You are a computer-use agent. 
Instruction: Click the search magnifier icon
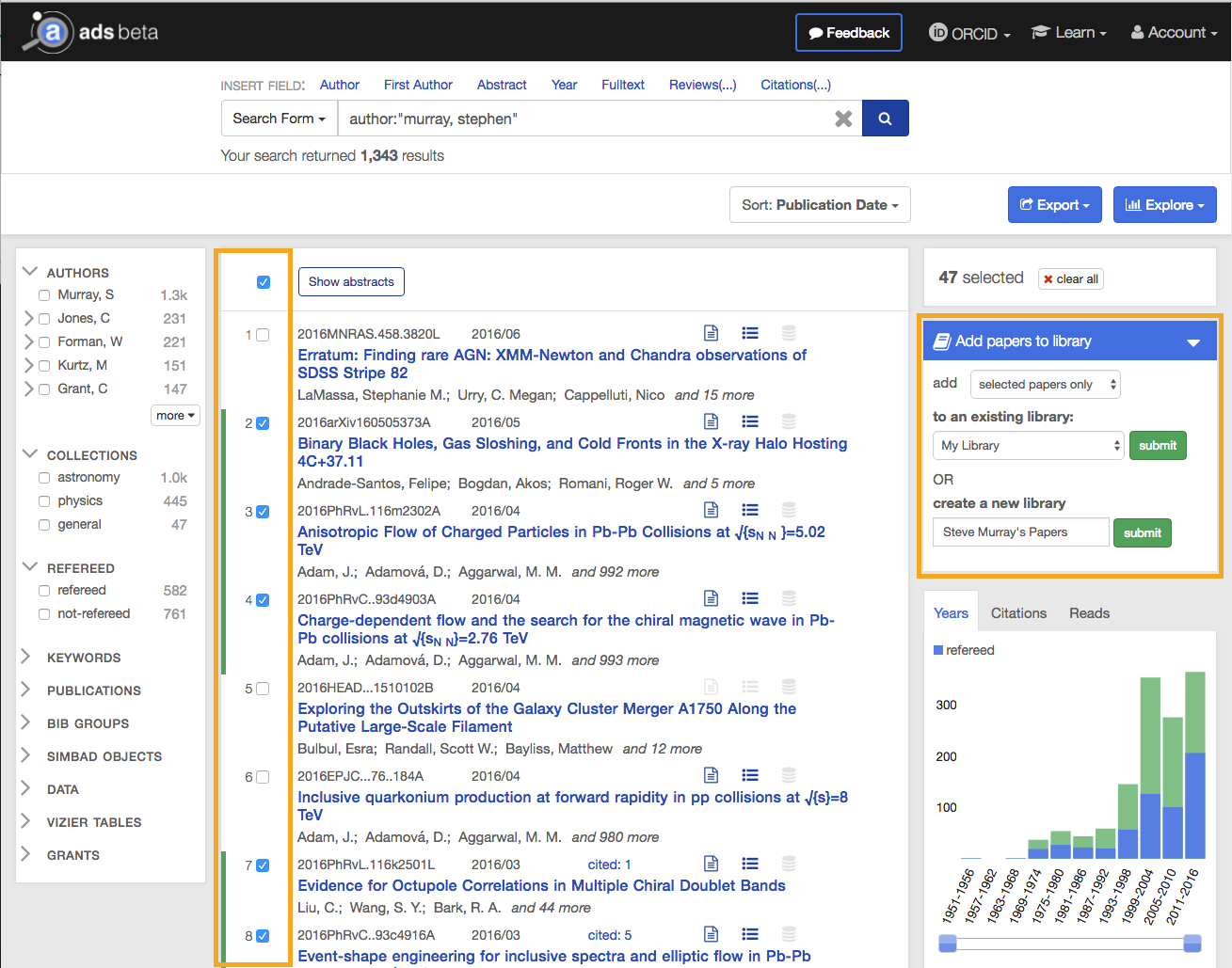[884, 118]
